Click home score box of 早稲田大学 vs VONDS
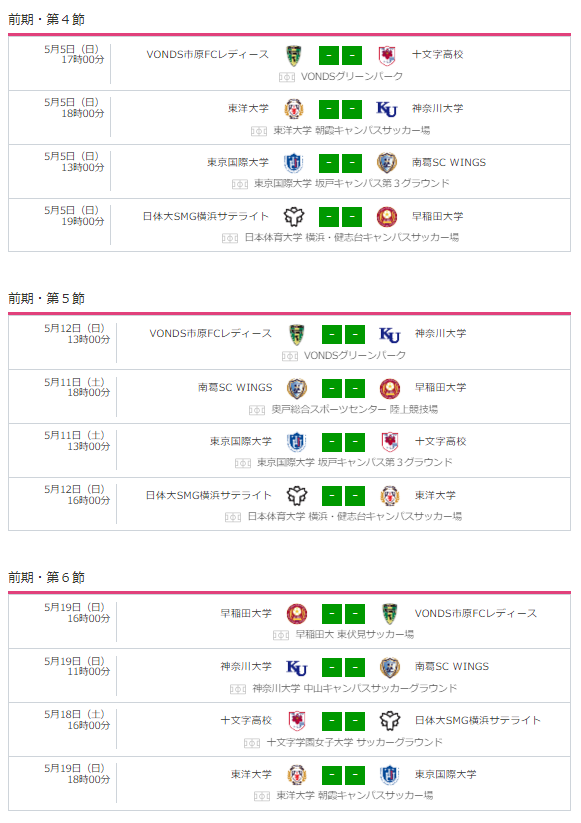The width and height of the screenshot is (581, 823). pyautogui.click(x=332, y=614)
